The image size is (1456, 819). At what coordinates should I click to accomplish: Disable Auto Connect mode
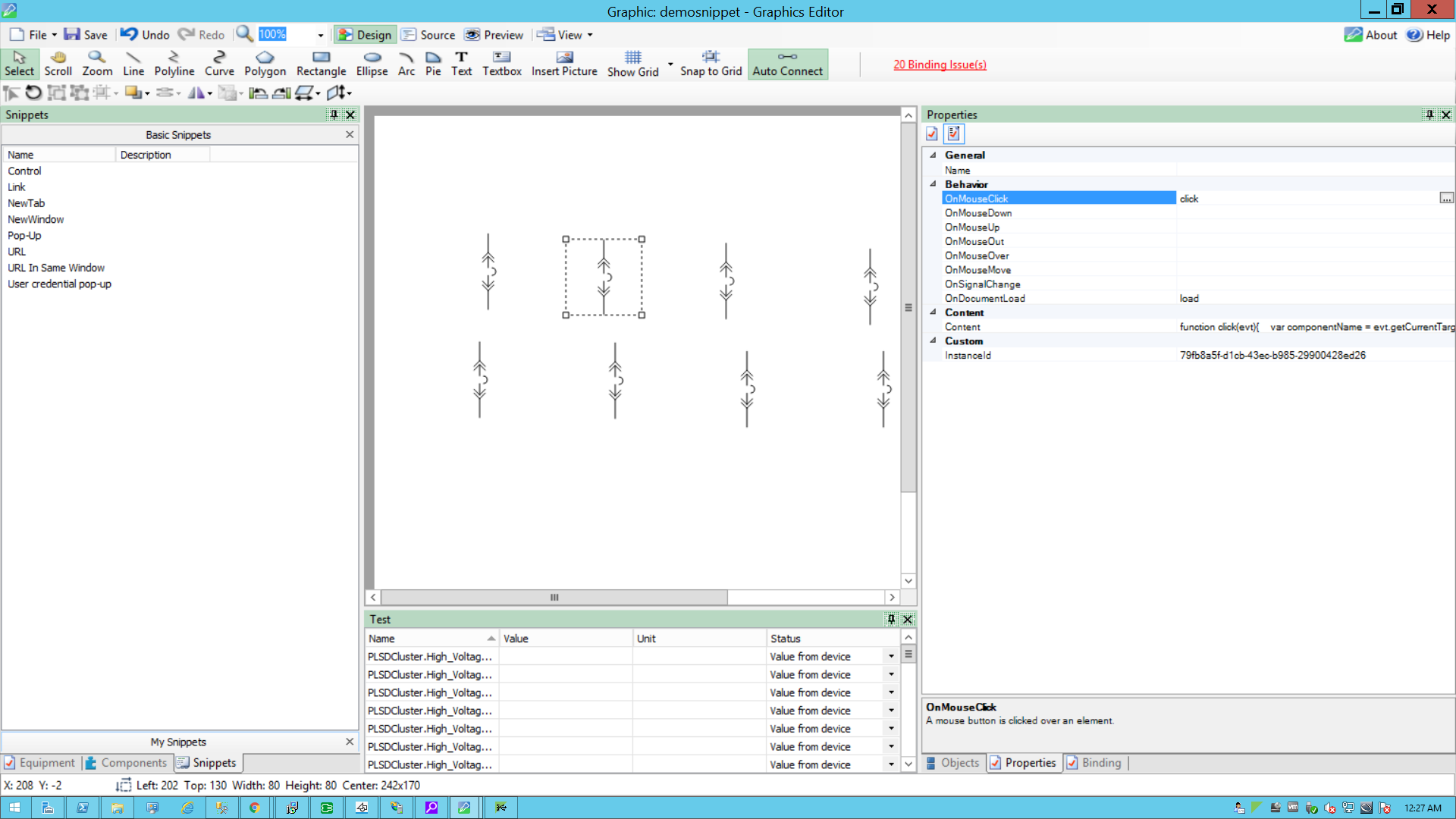click(x=787, y=64)
